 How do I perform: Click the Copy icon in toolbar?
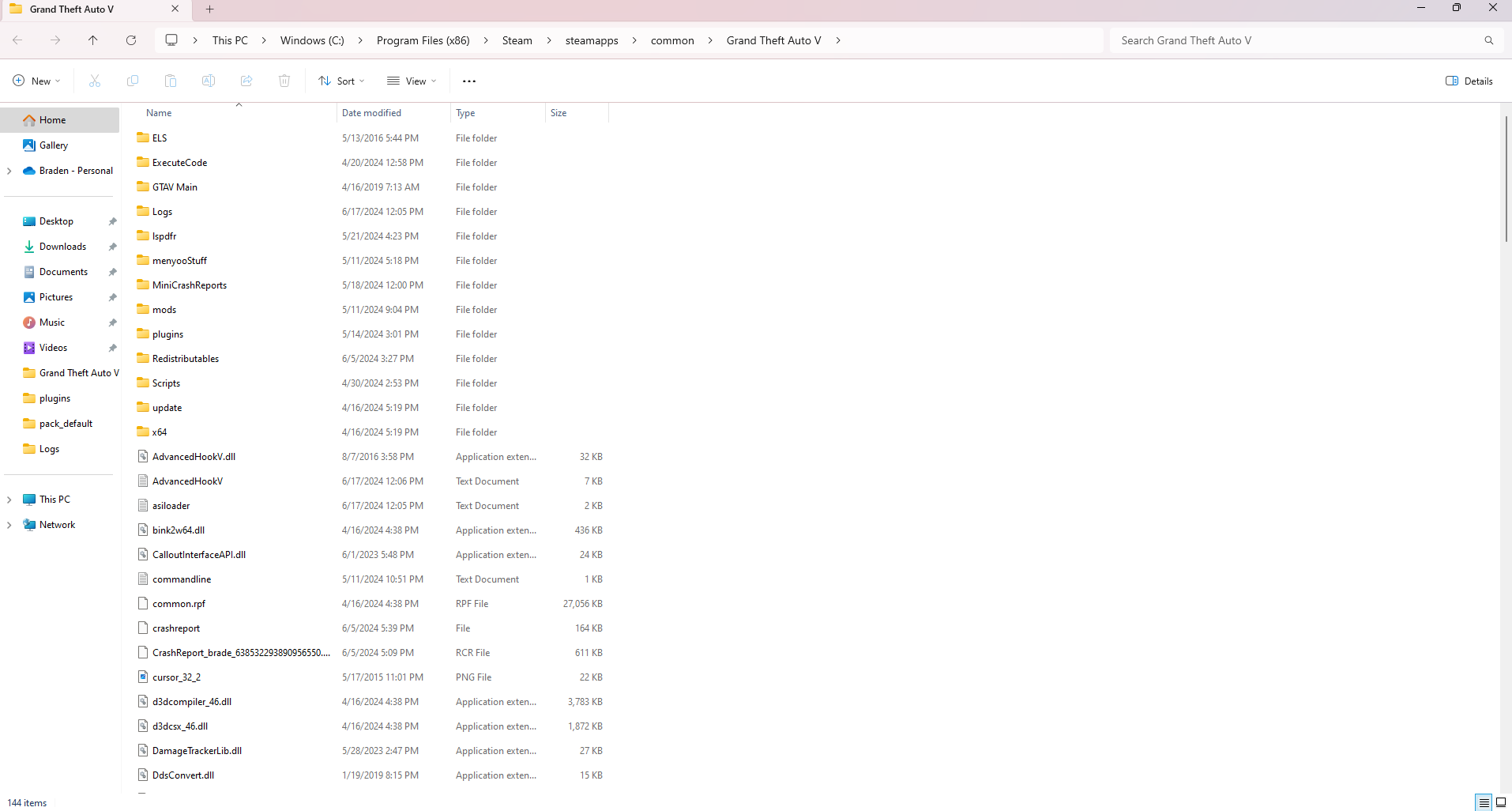pos(133,81)
